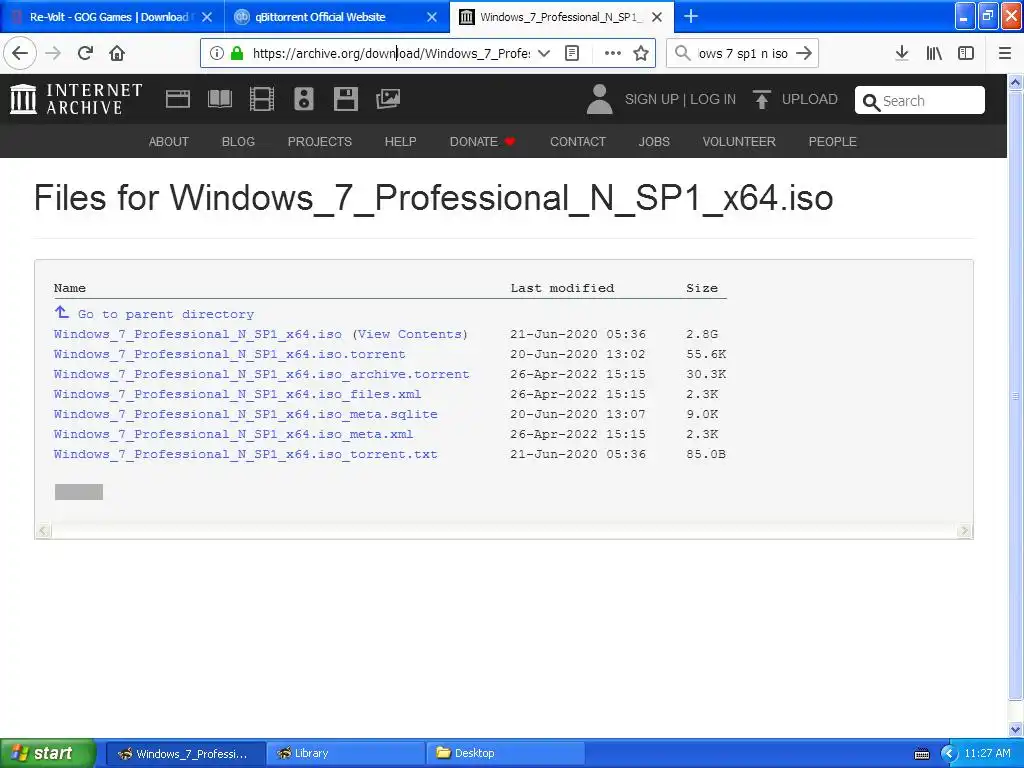This screenshot has height=768, width=1024.
Task: Focus the Internet Archive Search field
Action: [x=920, y=101]
